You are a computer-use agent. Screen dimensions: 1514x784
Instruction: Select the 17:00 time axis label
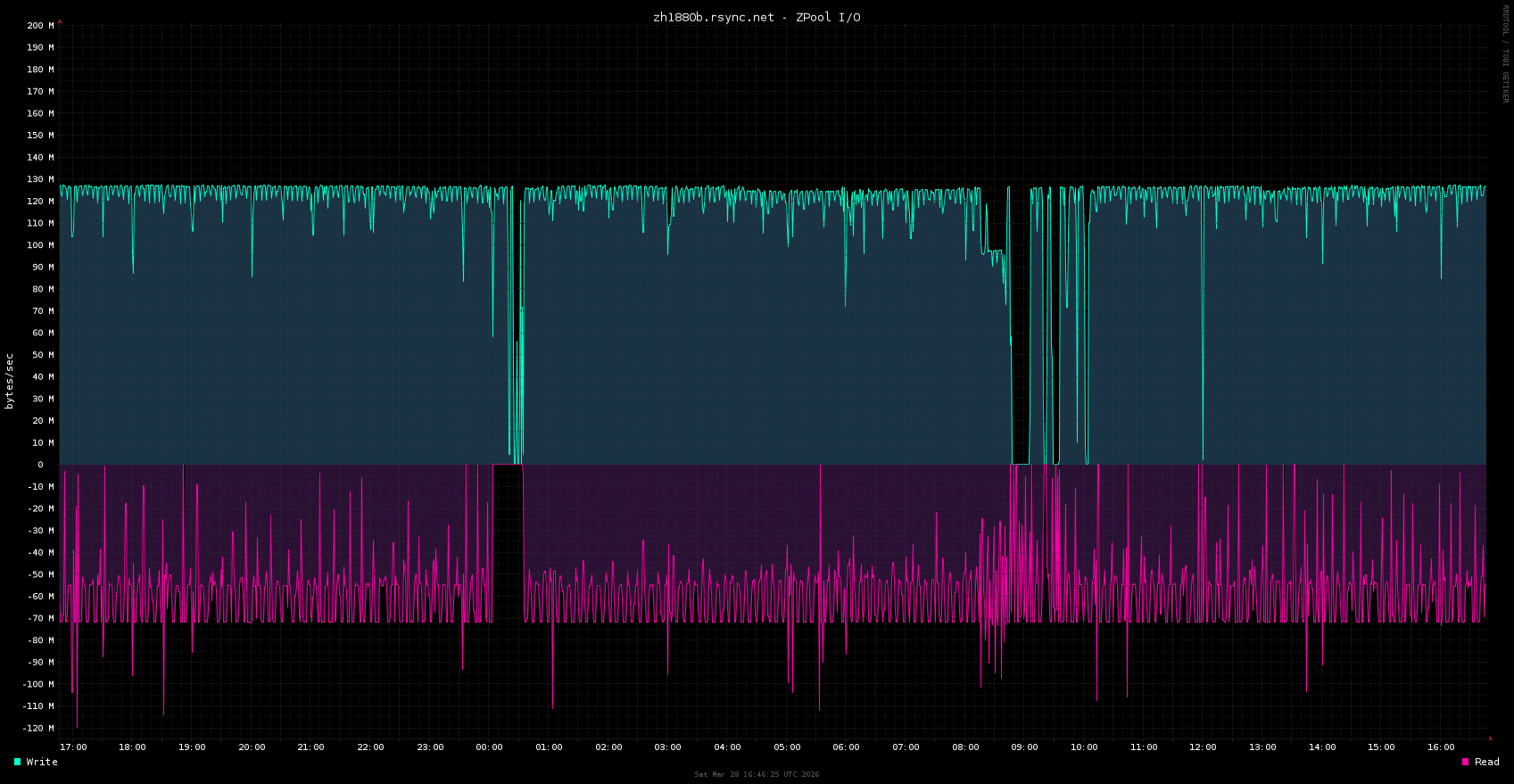point(73,747)
